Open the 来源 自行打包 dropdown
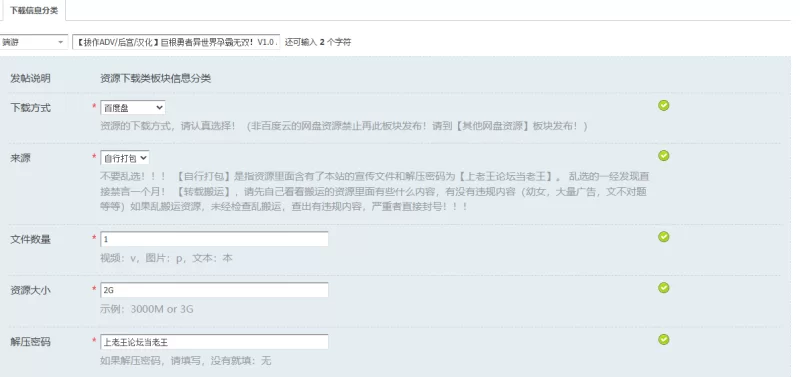The height and width of the screenshot is (377, 800). coord(124,158)
